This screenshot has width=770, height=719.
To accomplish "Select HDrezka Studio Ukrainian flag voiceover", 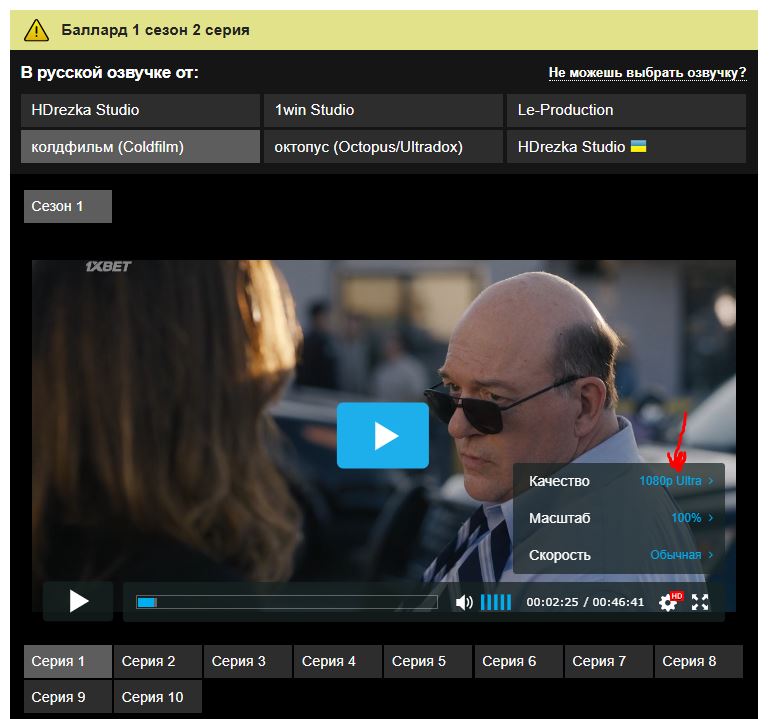I will 626,146.
